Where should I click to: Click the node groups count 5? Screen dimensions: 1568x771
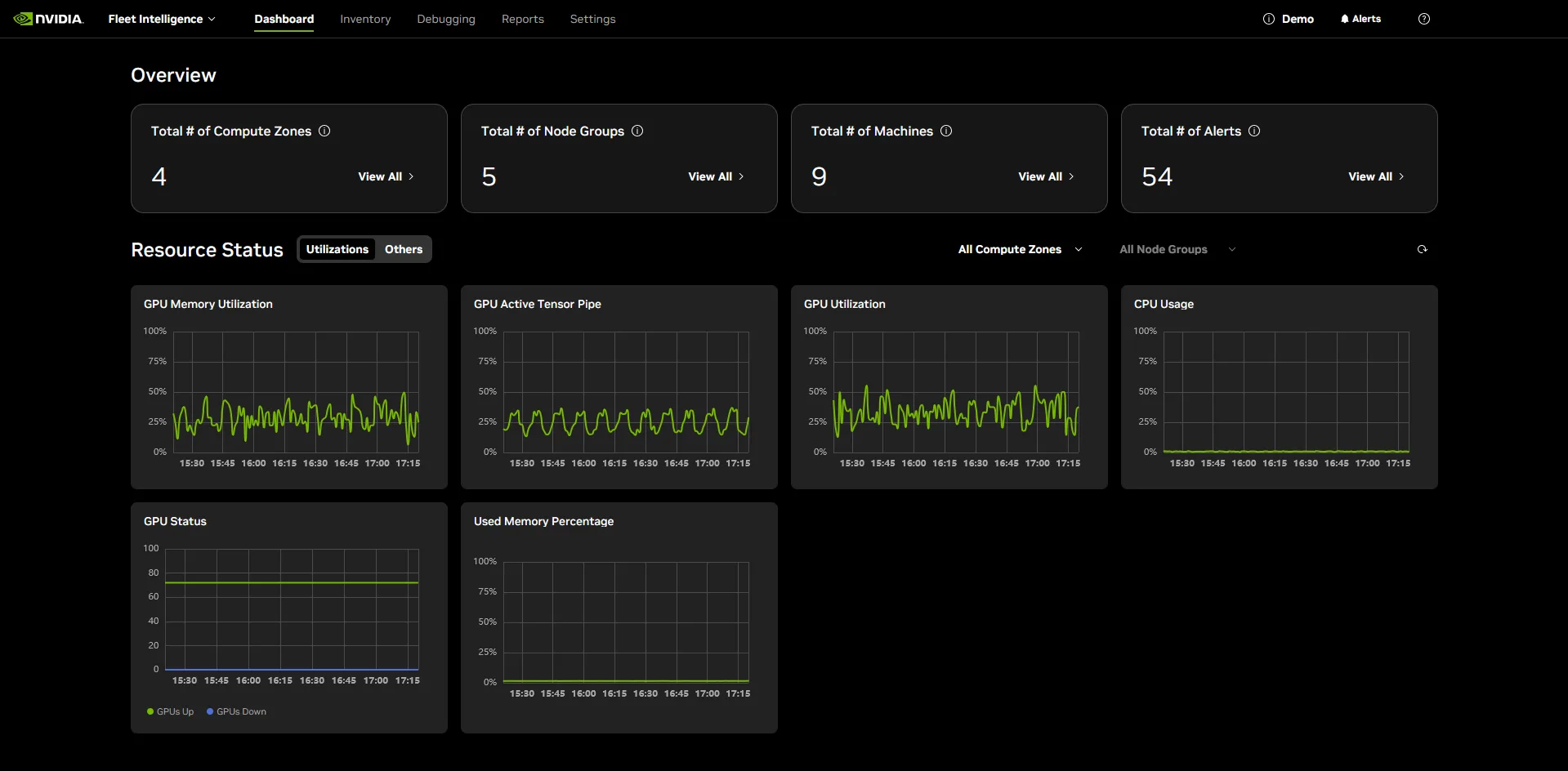[489, 176]
